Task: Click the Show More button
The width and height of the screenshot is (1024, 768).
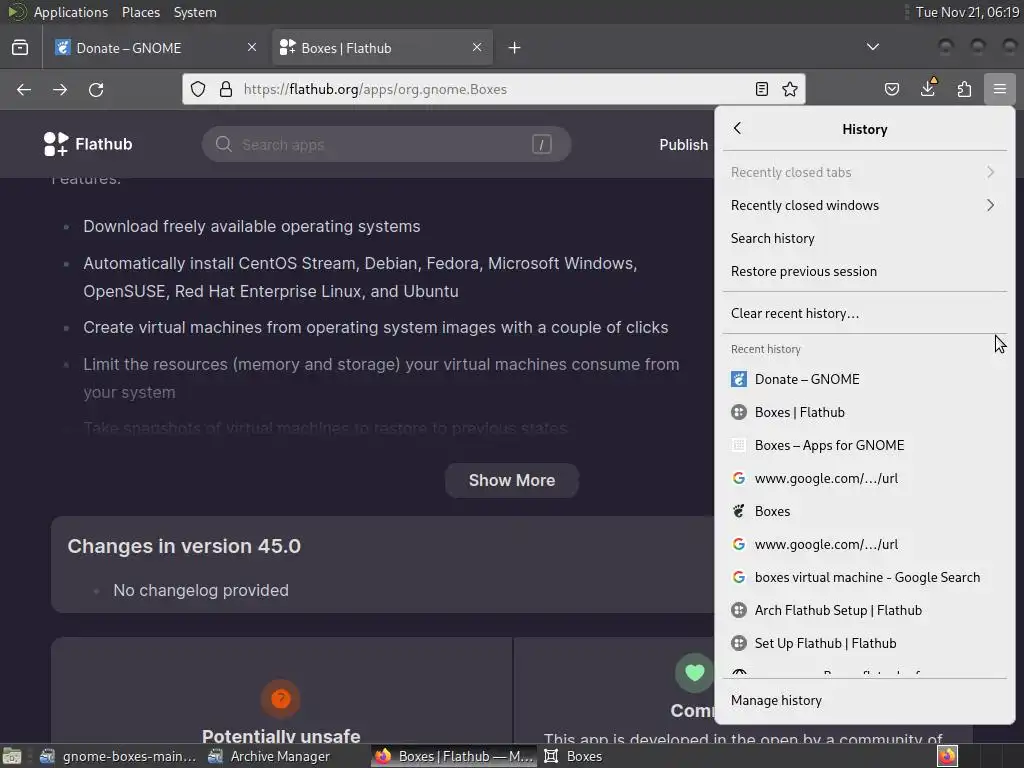Action: coord(512,480)
